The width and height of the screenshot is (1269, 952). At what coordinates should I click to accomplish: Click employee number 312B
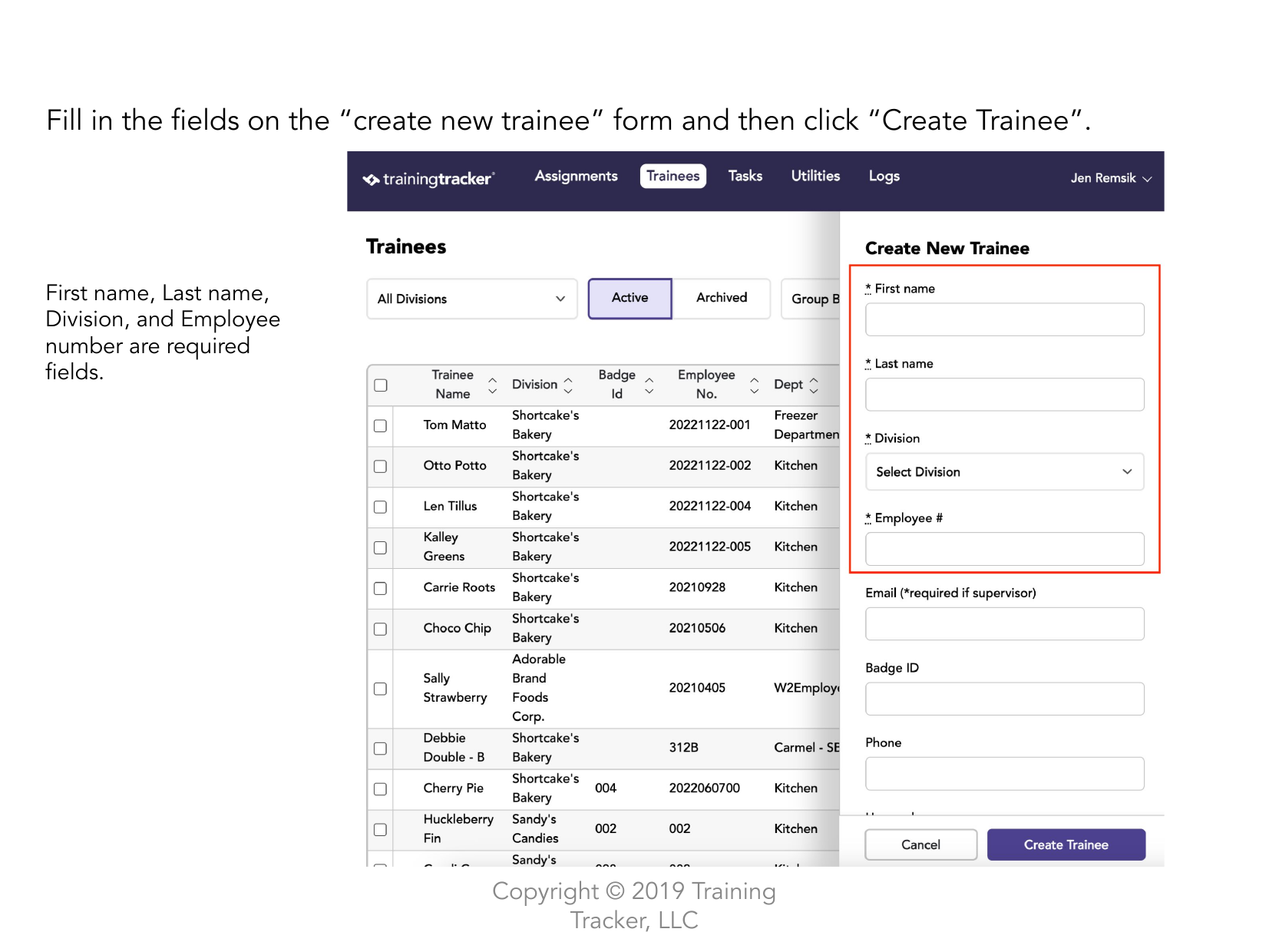point(683,748)
